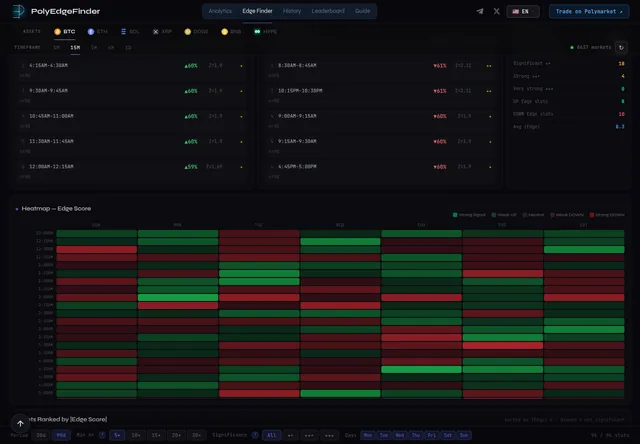The image size is (640, 444).
Task: Select the one-star significance filter
Action: pyautogui.click(x=290, y=435)
